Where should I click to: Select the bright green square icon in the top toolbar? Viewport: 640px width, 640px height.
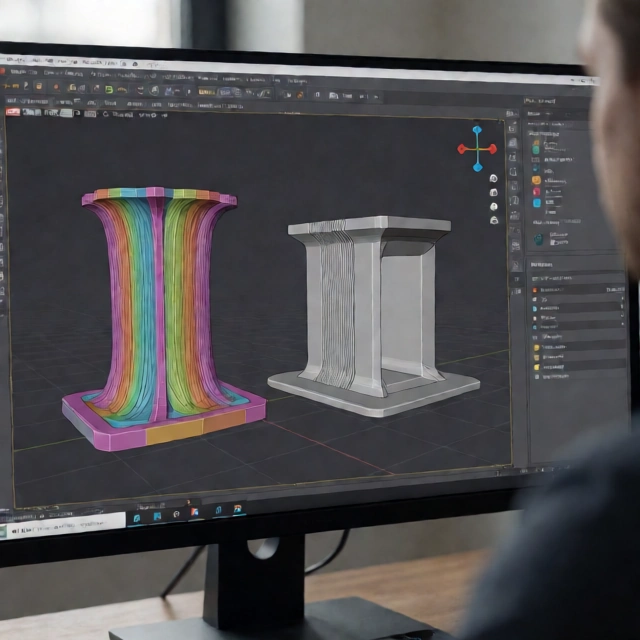pyautogui.click(x=109, y=89)
